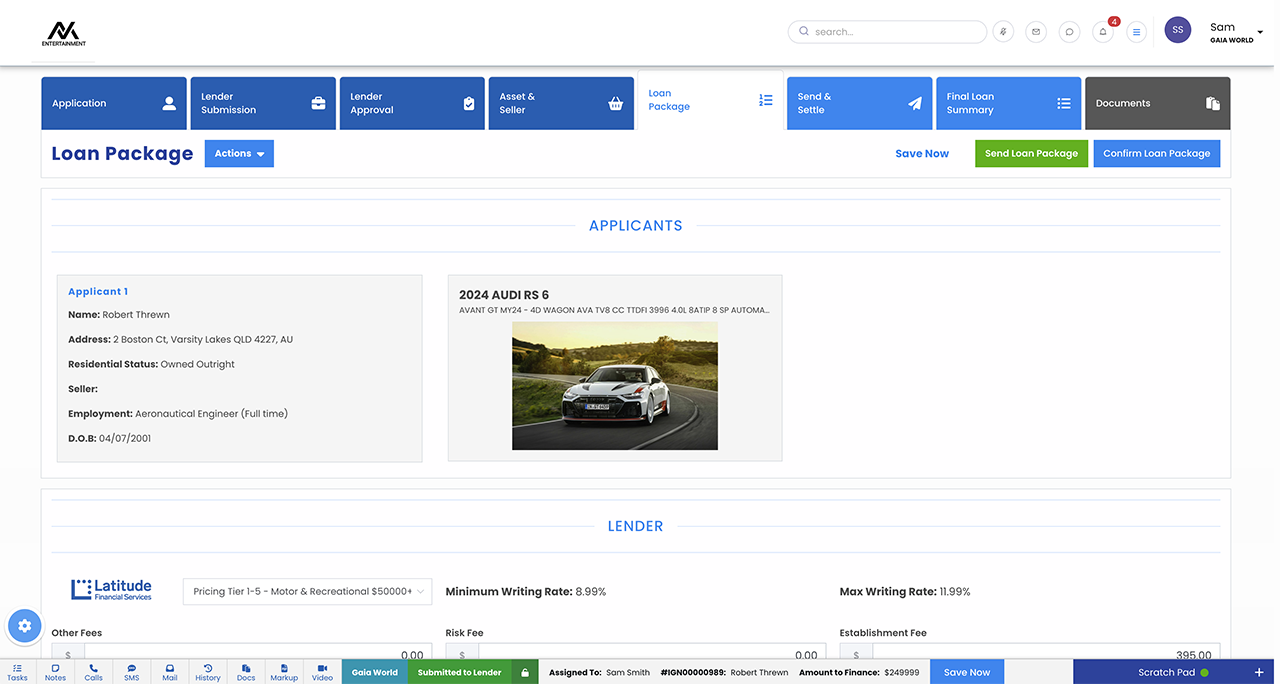Click the first round icon after search
The height and width of the screenshot is (684, 1280).
coord(1003,31)
